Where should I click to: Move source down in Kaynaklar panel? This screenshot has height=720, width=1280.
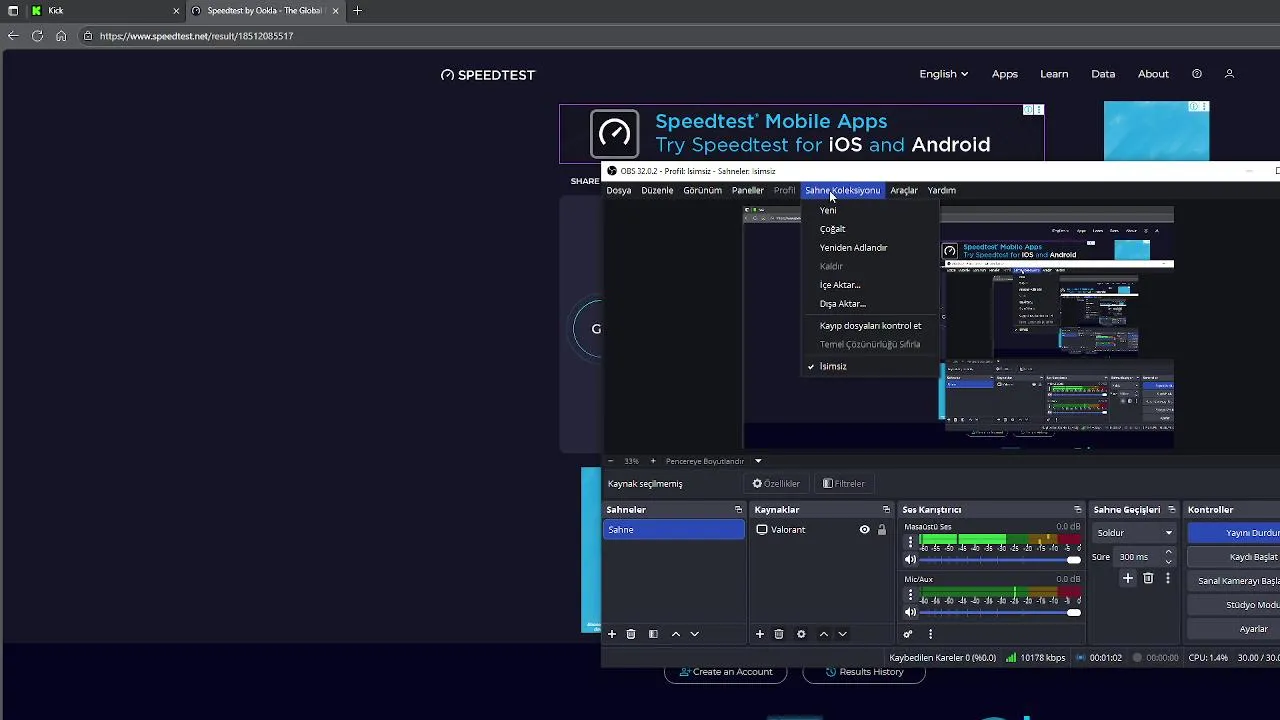pyautogui.click(x=843, y=634)
